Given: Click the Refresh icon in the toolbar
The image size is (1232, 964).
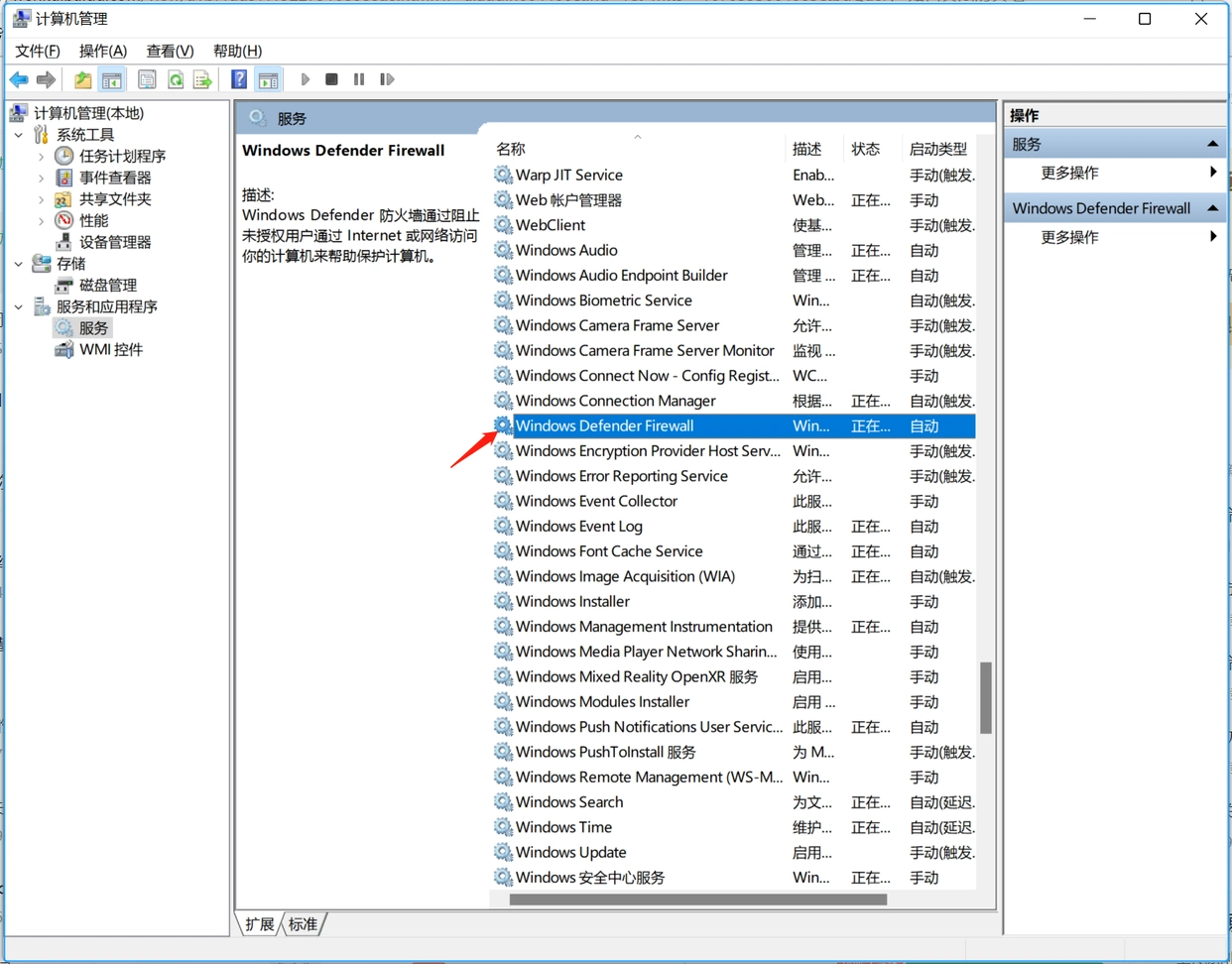Looking at the screenshot, I should pos(175,79).
